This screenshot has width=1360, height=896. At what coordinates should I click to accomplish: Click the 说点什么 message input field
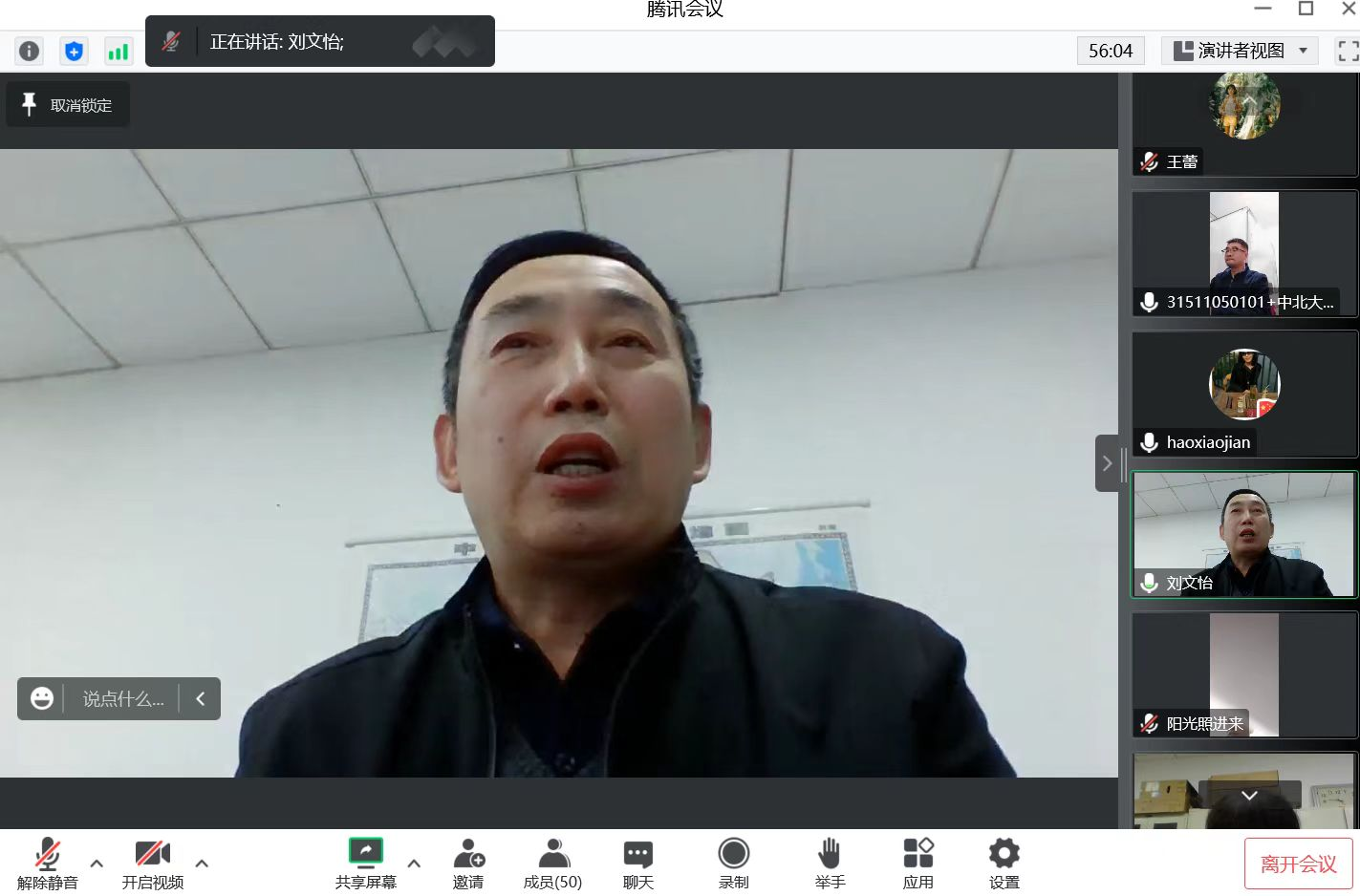pos(123,699)
